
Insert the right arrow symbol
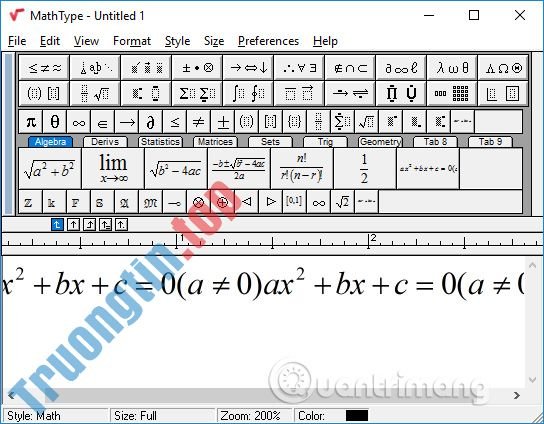[x=127, y=122]
